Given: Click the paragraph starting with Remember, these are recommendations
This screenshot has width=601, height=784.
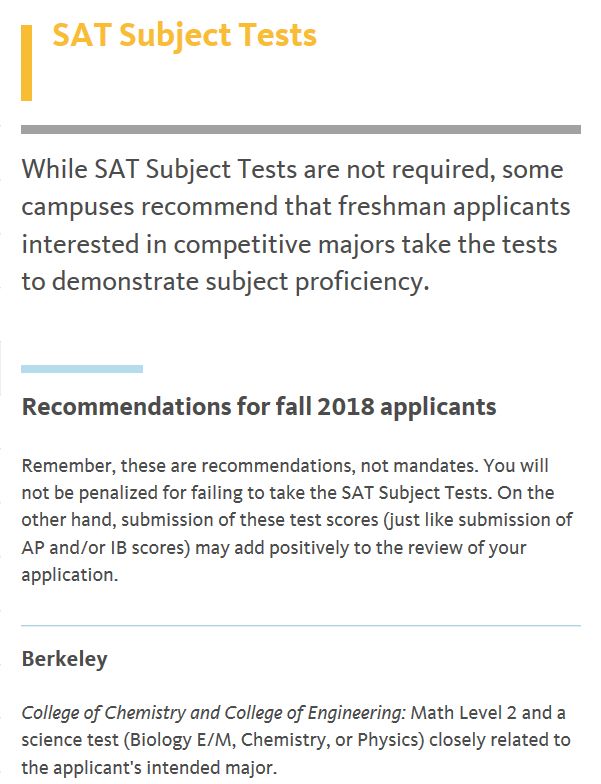Looking at the screenshot, I should click(x=296, y=520).
